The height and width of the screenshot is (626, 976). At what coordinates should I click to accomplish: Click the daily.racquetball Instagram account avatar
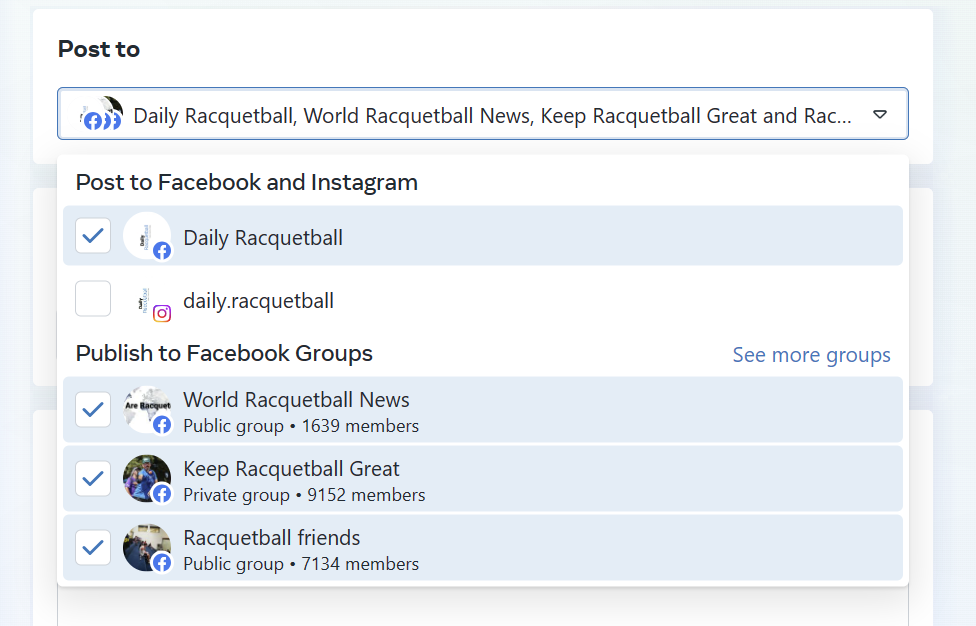pos(144,299)
